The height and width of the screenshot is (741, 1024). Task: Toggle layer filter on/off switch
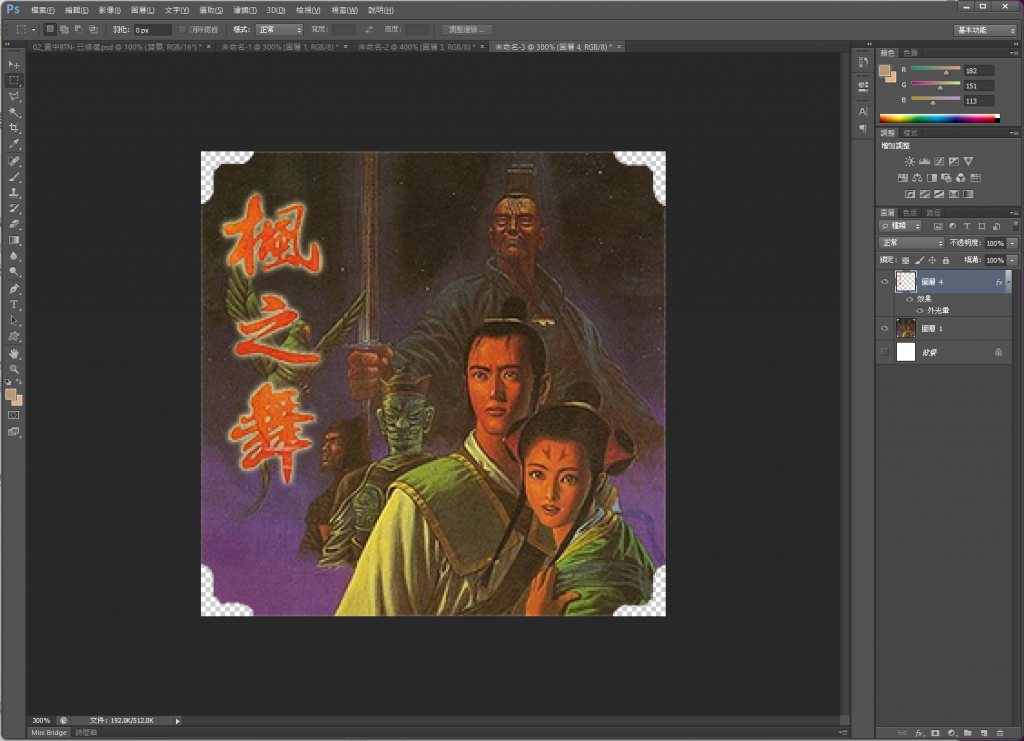pyautogui.click(x=1015, y=226)
